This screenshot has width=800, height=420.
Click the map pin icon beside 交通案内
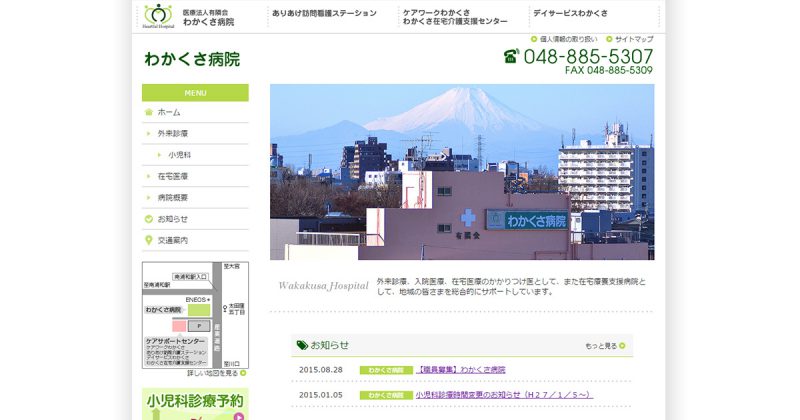pos(148,240)
